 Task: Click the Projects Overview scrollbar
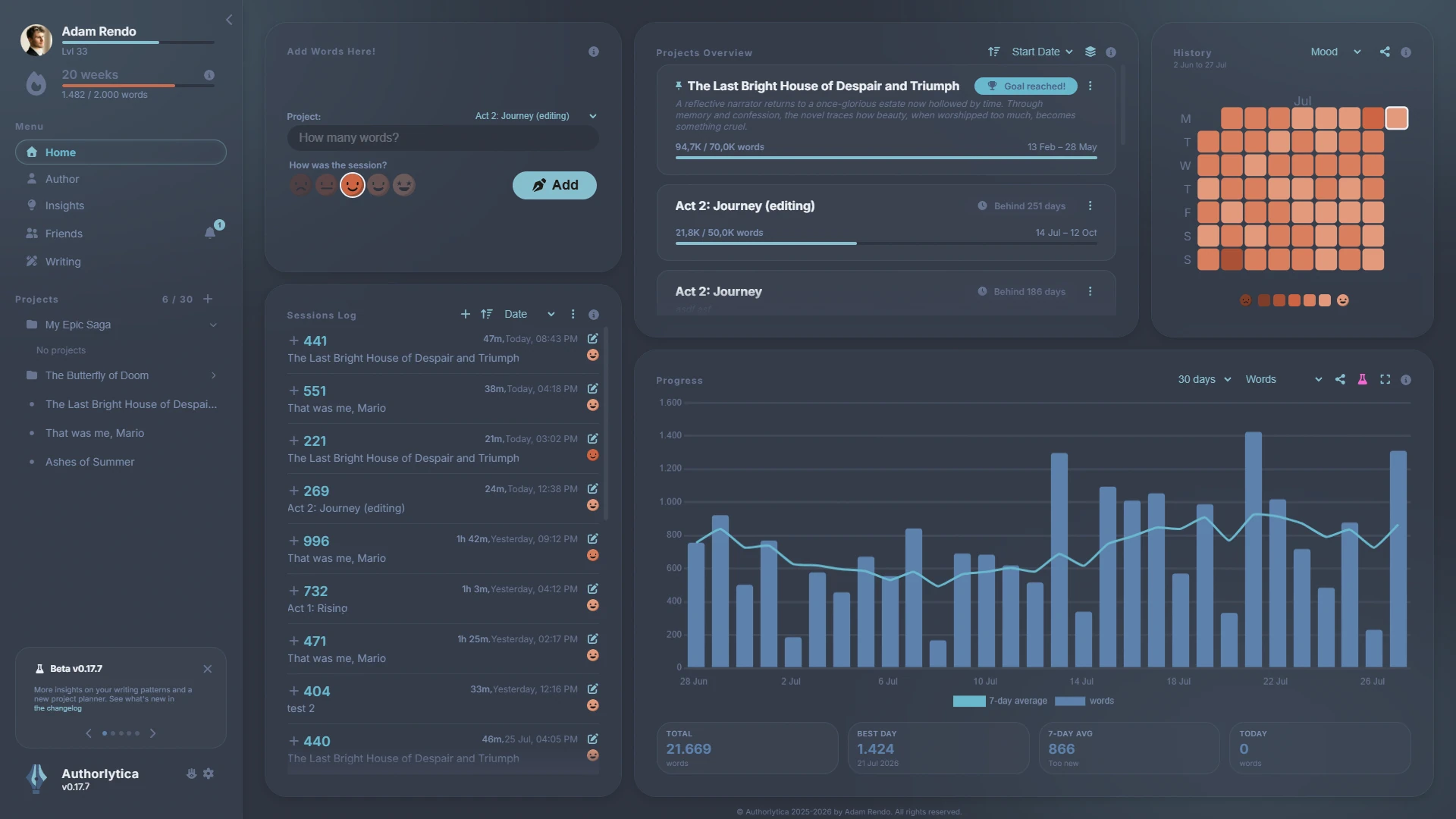(x=1122, y=105)
